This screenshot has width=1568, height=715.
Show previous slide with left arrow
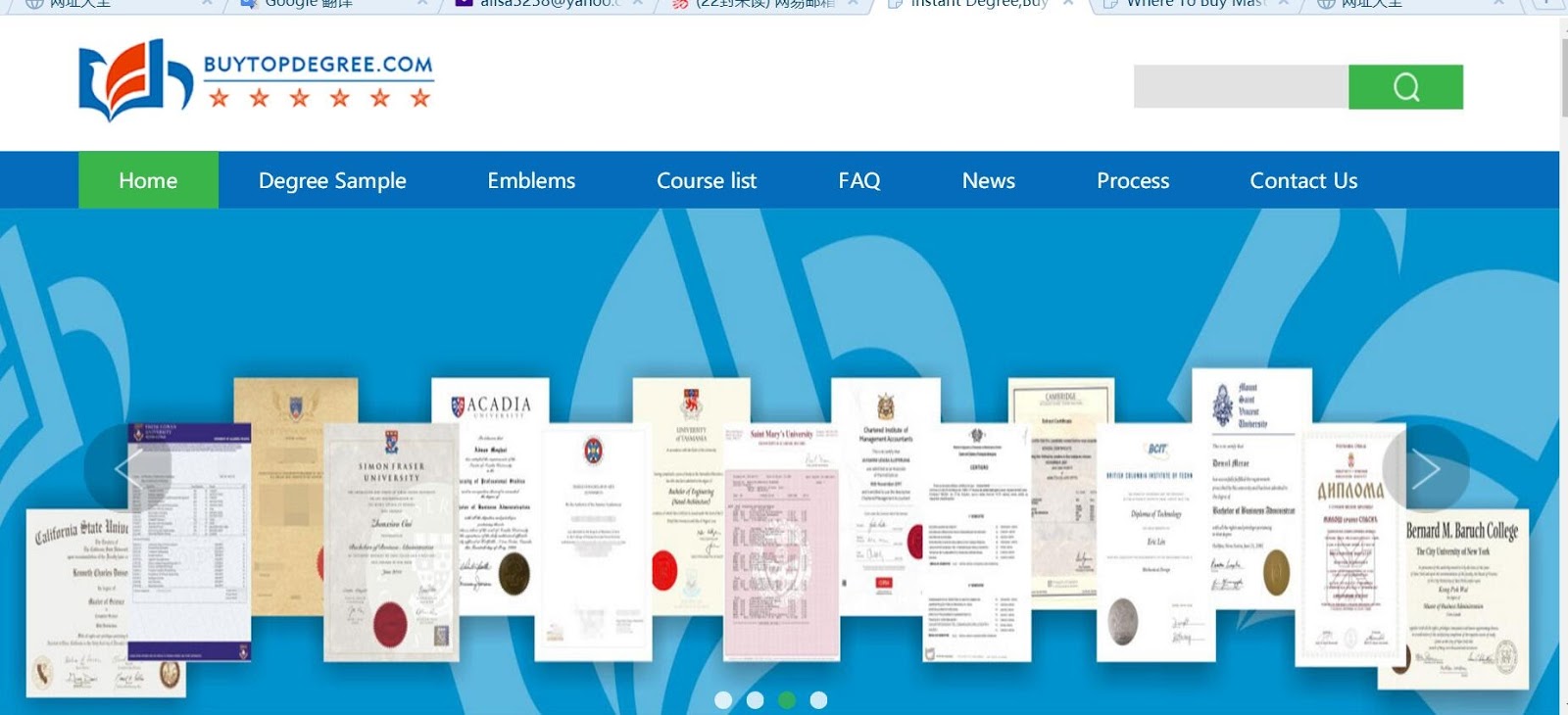(x=127, y=468)
